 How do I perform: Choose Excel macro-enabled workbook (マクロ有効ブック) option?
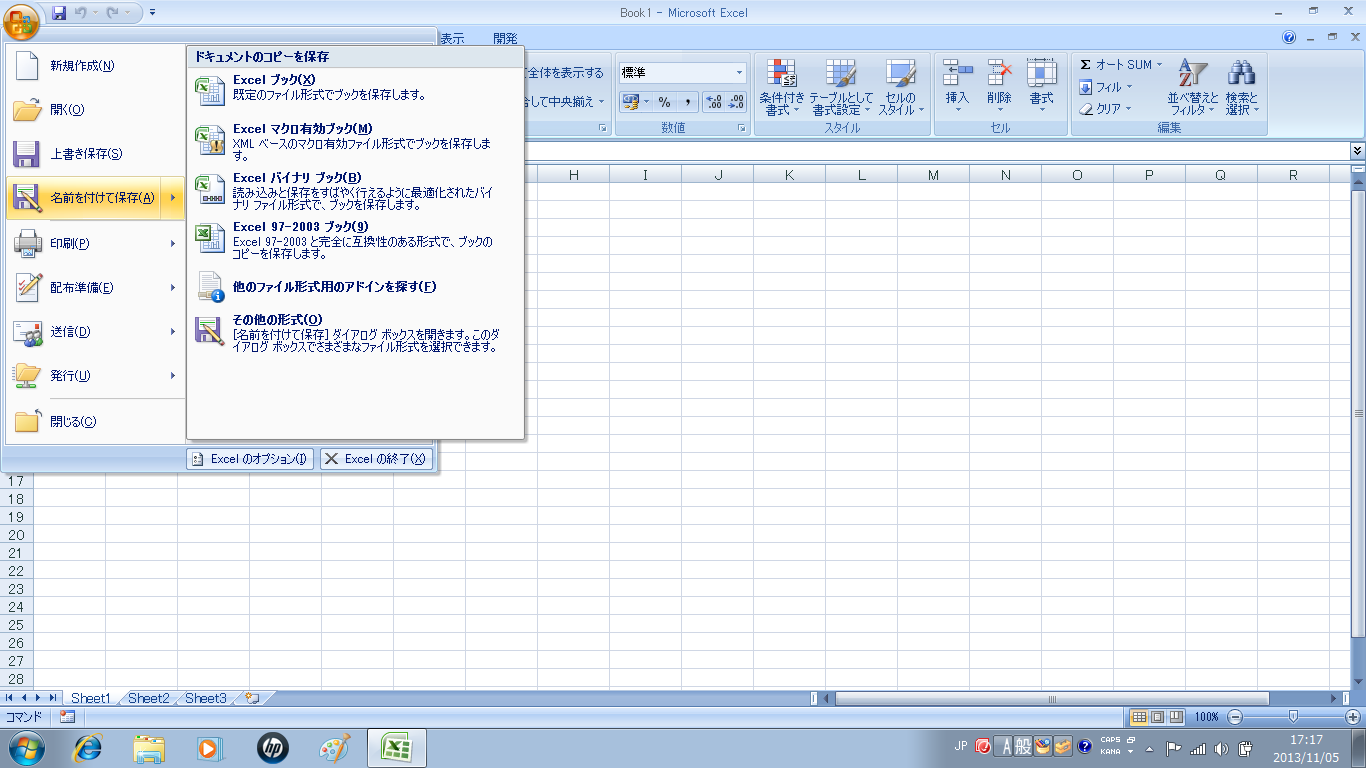coord(302,128)
